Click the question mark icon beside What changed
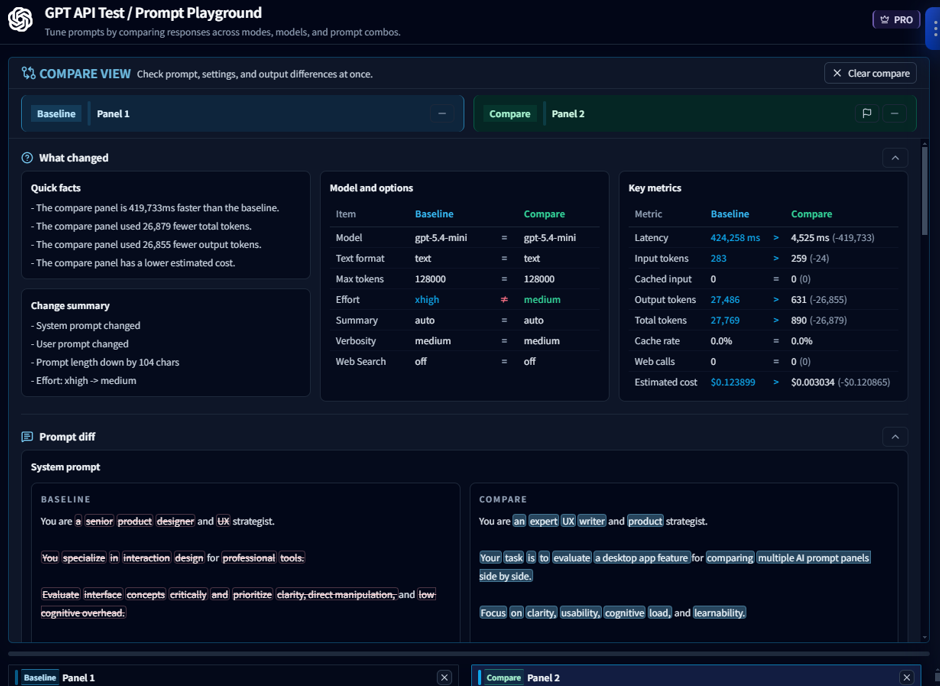940x686 pixels. 27,158
